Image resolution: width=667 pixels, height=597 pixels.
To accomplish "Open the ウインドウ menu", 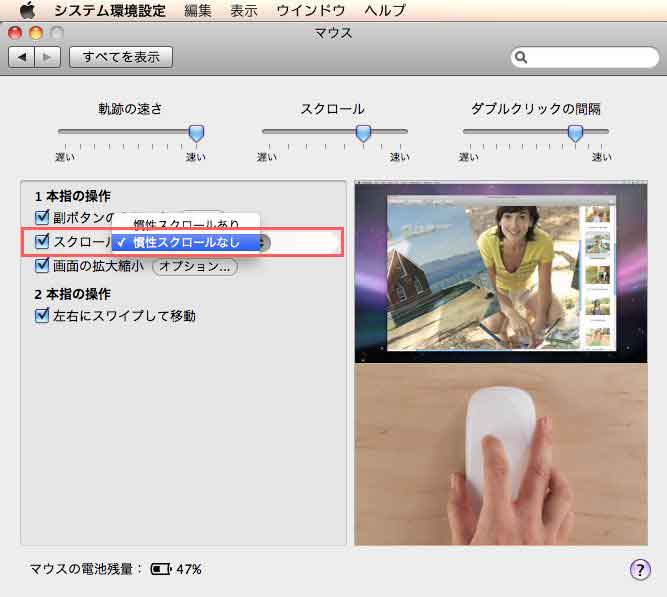I will tap(310, 11).
